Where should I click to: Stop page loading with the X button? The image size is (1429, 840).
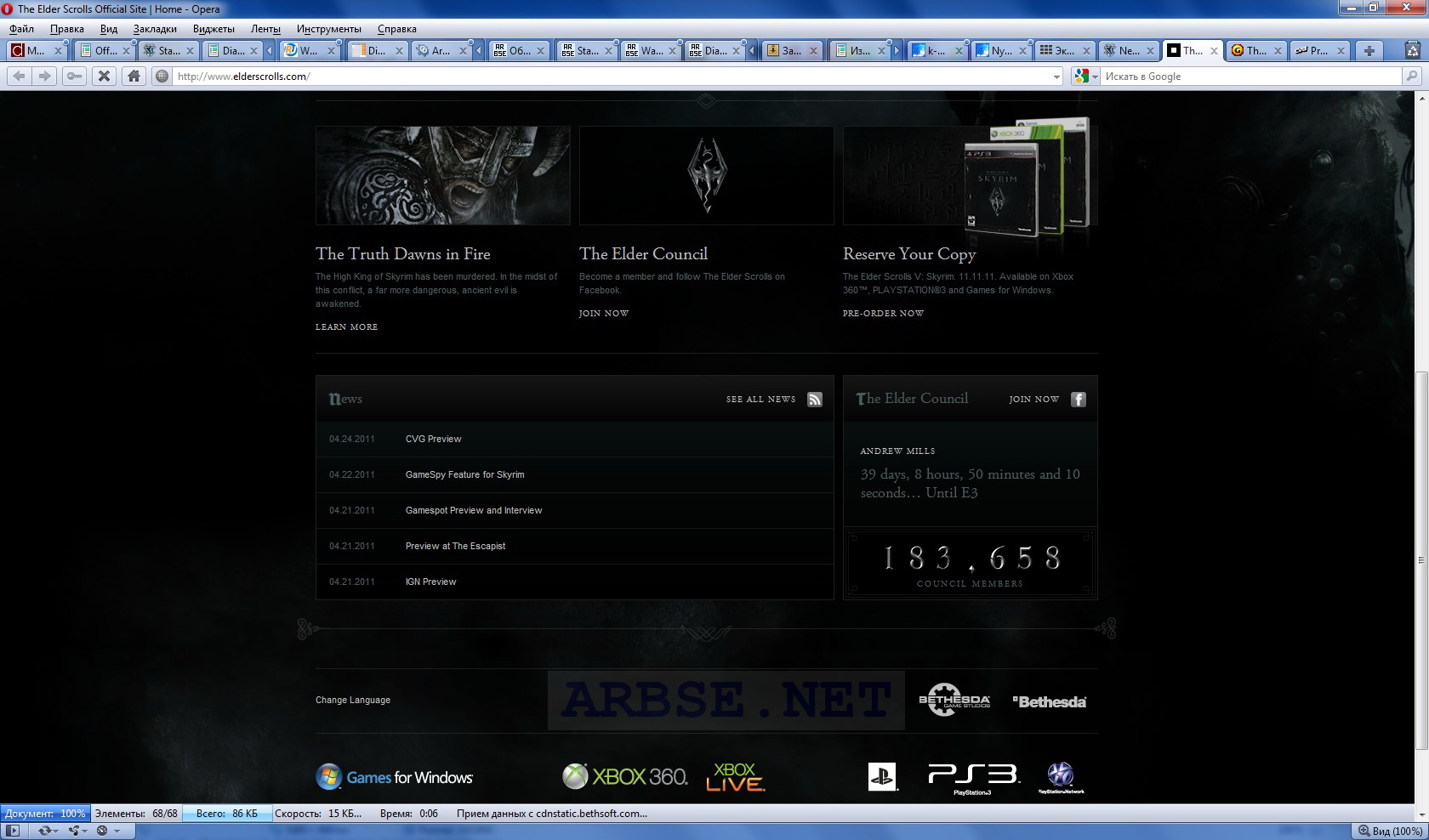click(x=104, y=76)
